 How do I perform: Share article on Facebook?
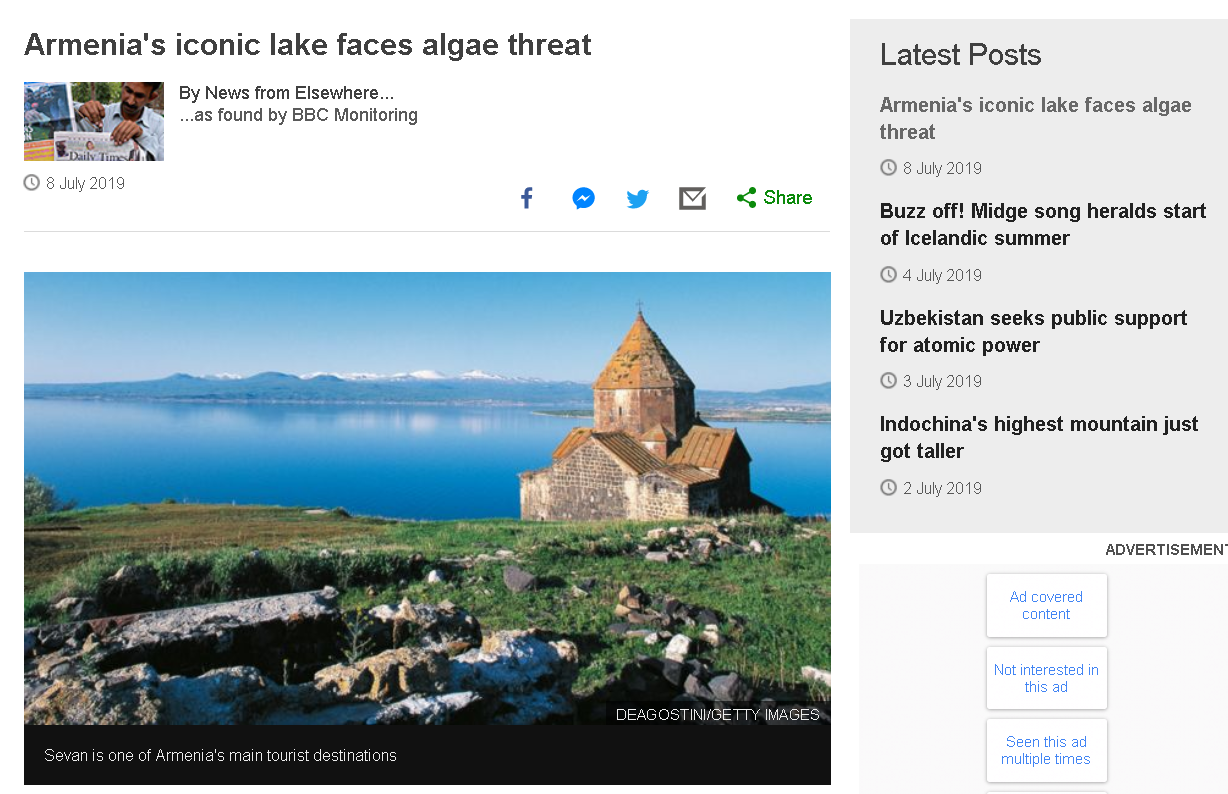(x=527, y=198)
